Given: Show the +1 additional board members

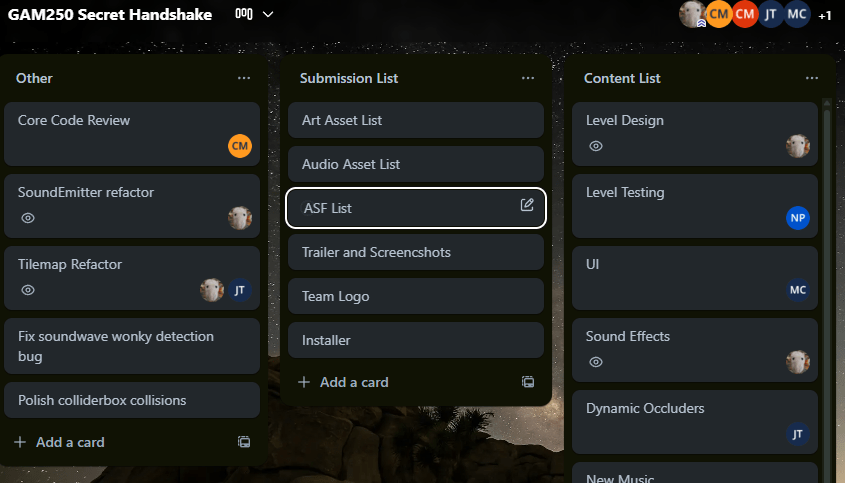Looking at the screenshot, I should coord(824,15).
